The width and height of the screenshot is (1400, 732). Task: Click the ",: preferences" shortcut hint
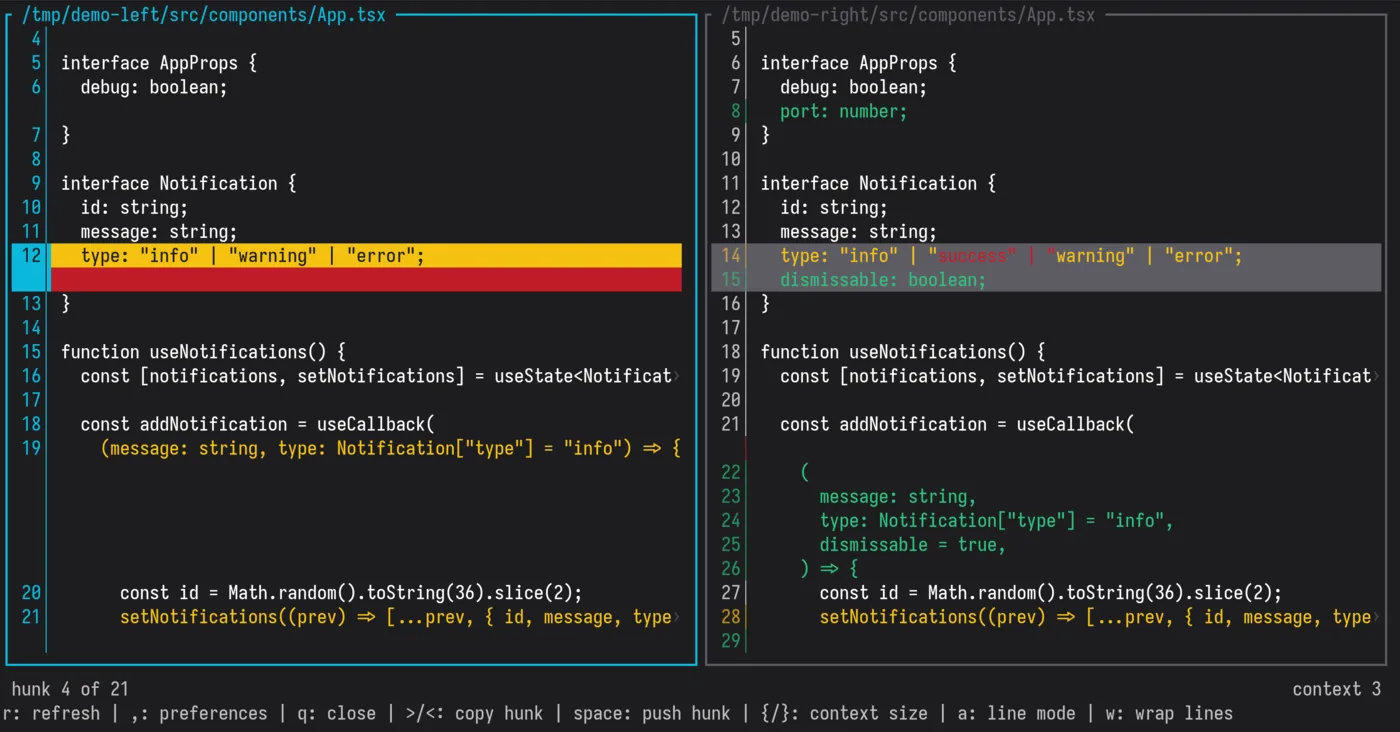[199, 713]
